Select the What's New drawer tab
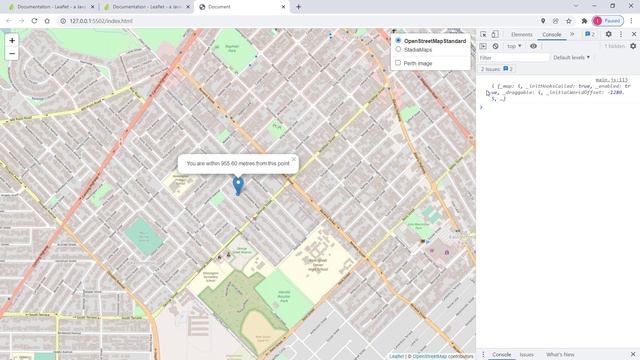The height and width of the screenshot is (360, 640). 560,354
